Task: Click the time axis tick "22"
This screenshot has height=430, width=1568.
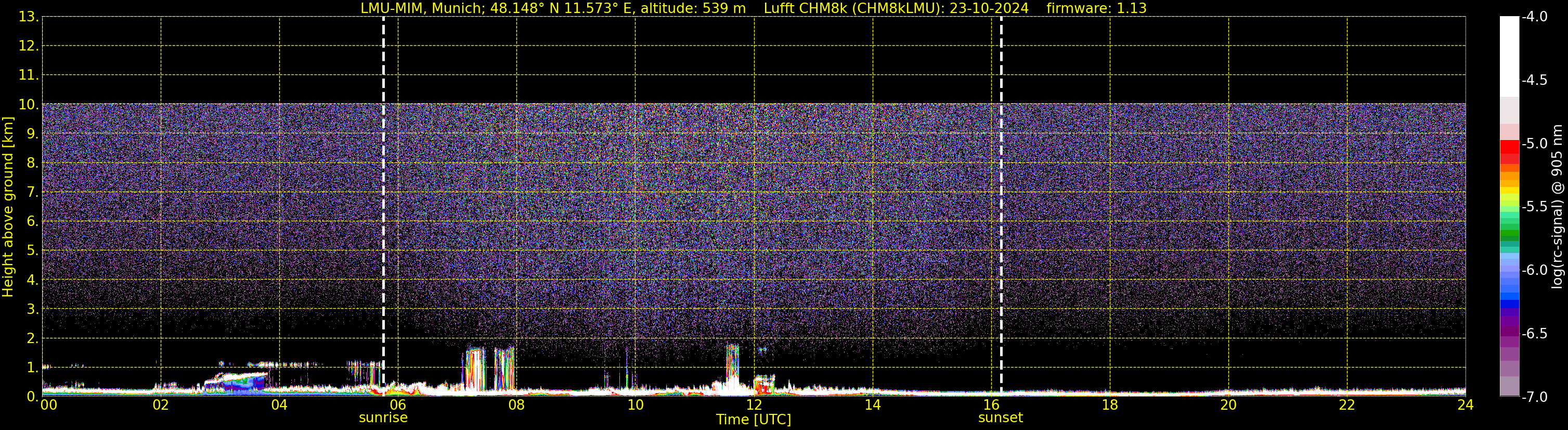Action: click(1347, 405)
